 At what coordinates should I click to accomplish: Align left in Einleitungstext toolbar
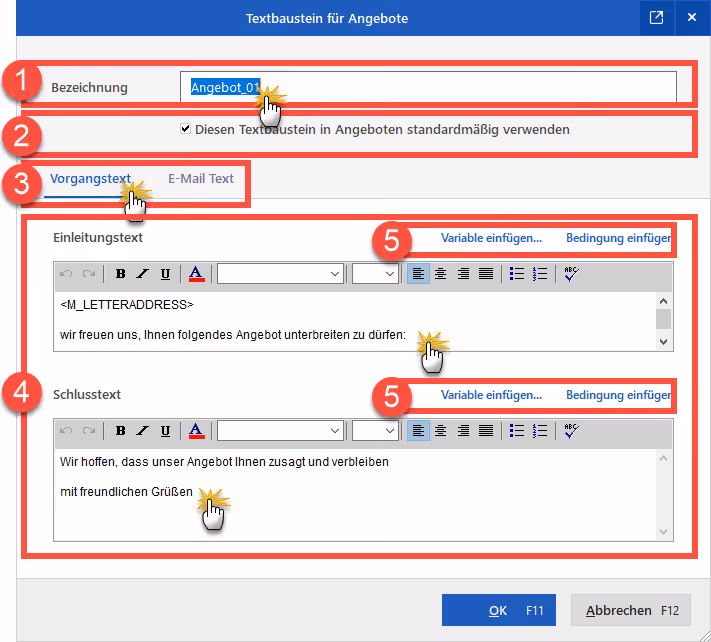click(x=418, y=274)
